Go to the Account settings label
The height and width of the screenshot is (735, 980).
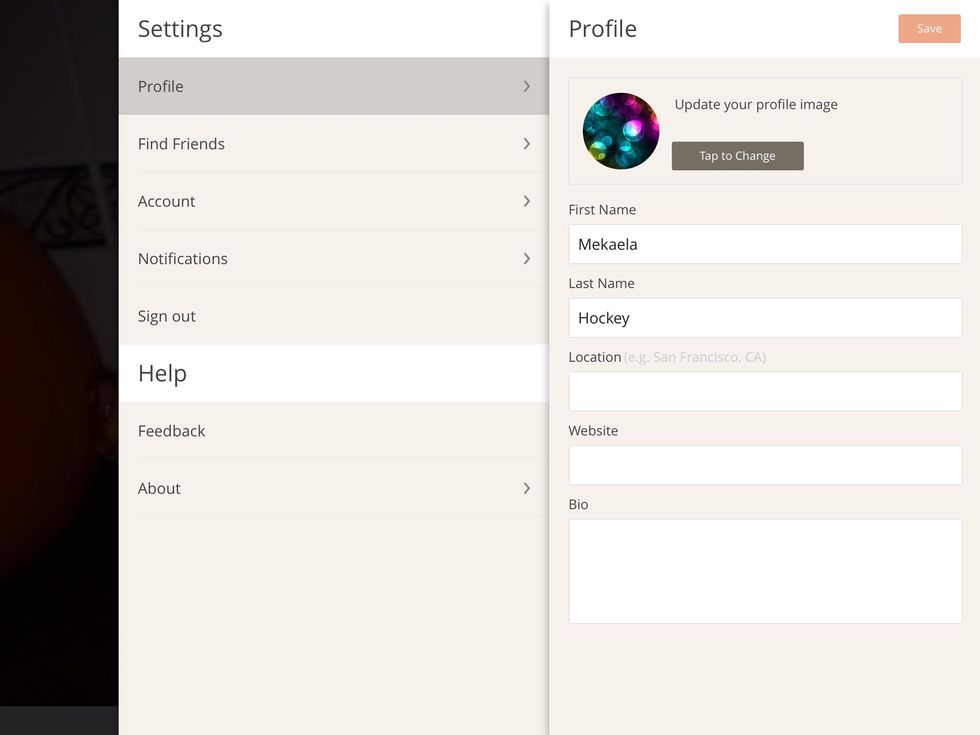166,201
